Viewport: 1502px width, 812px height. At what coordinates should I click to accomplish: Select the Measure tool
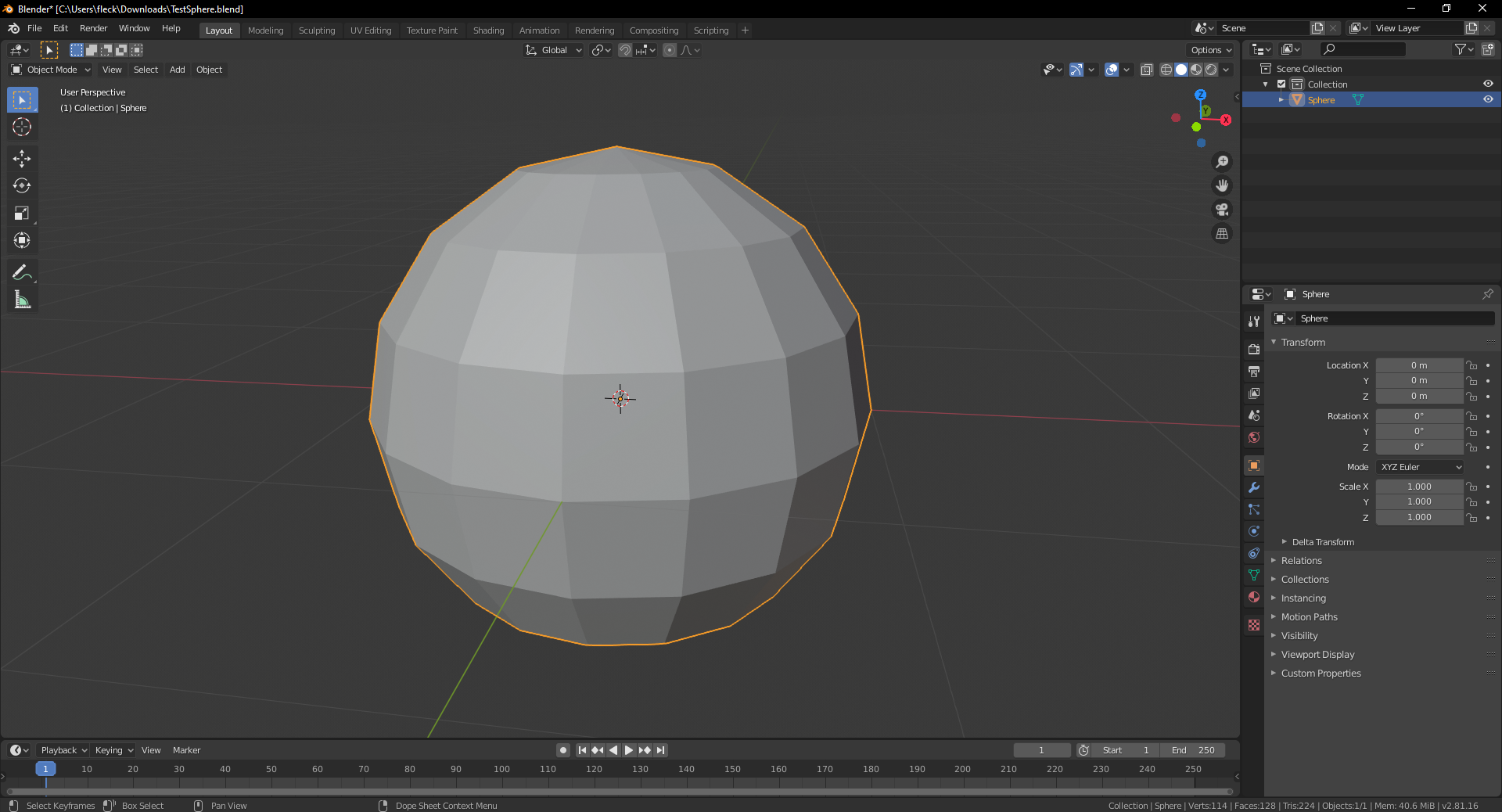22,299
